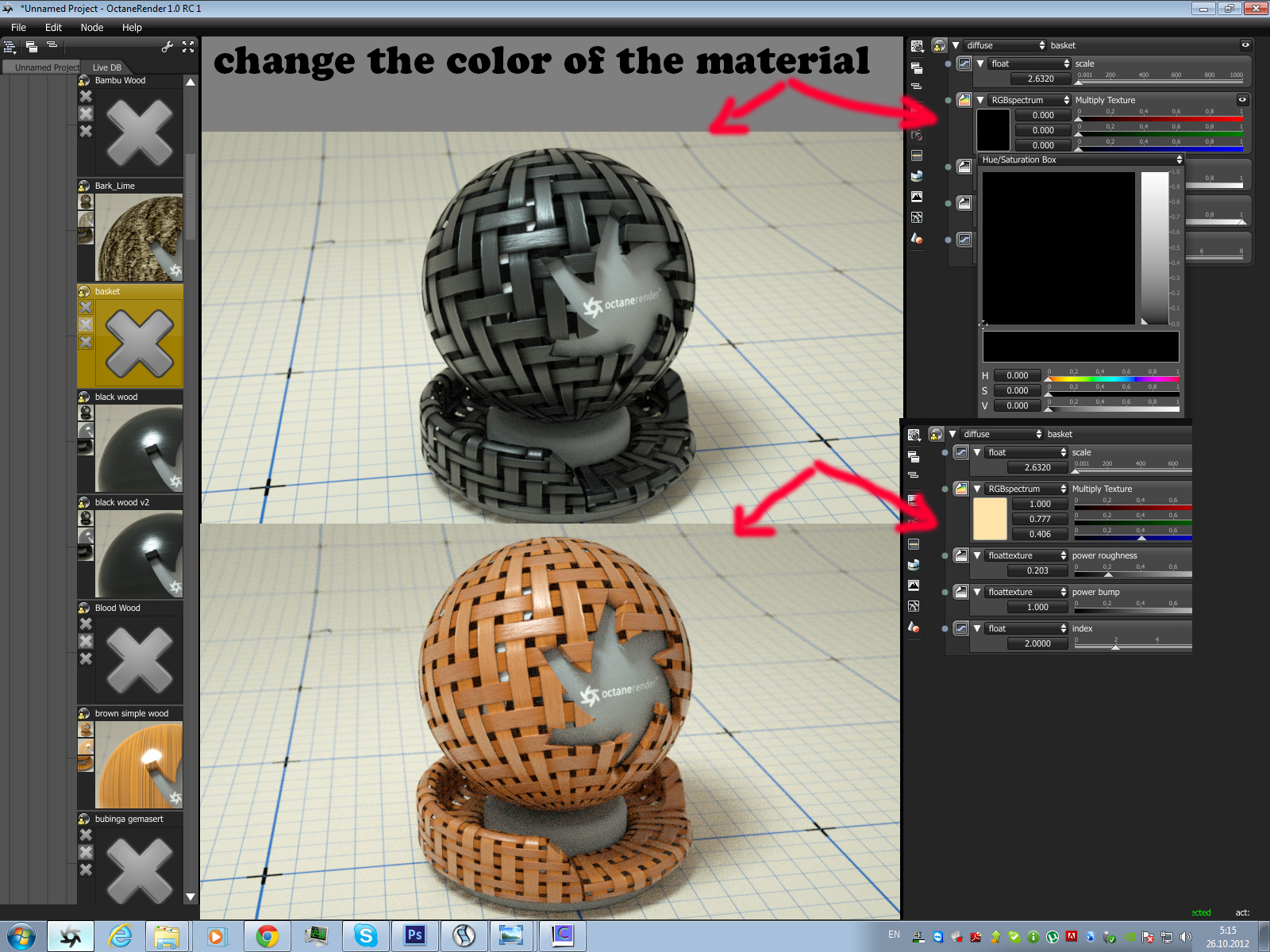Open the outliner layout menu icon
The image size is (1270, 952).
coord(10,47)
